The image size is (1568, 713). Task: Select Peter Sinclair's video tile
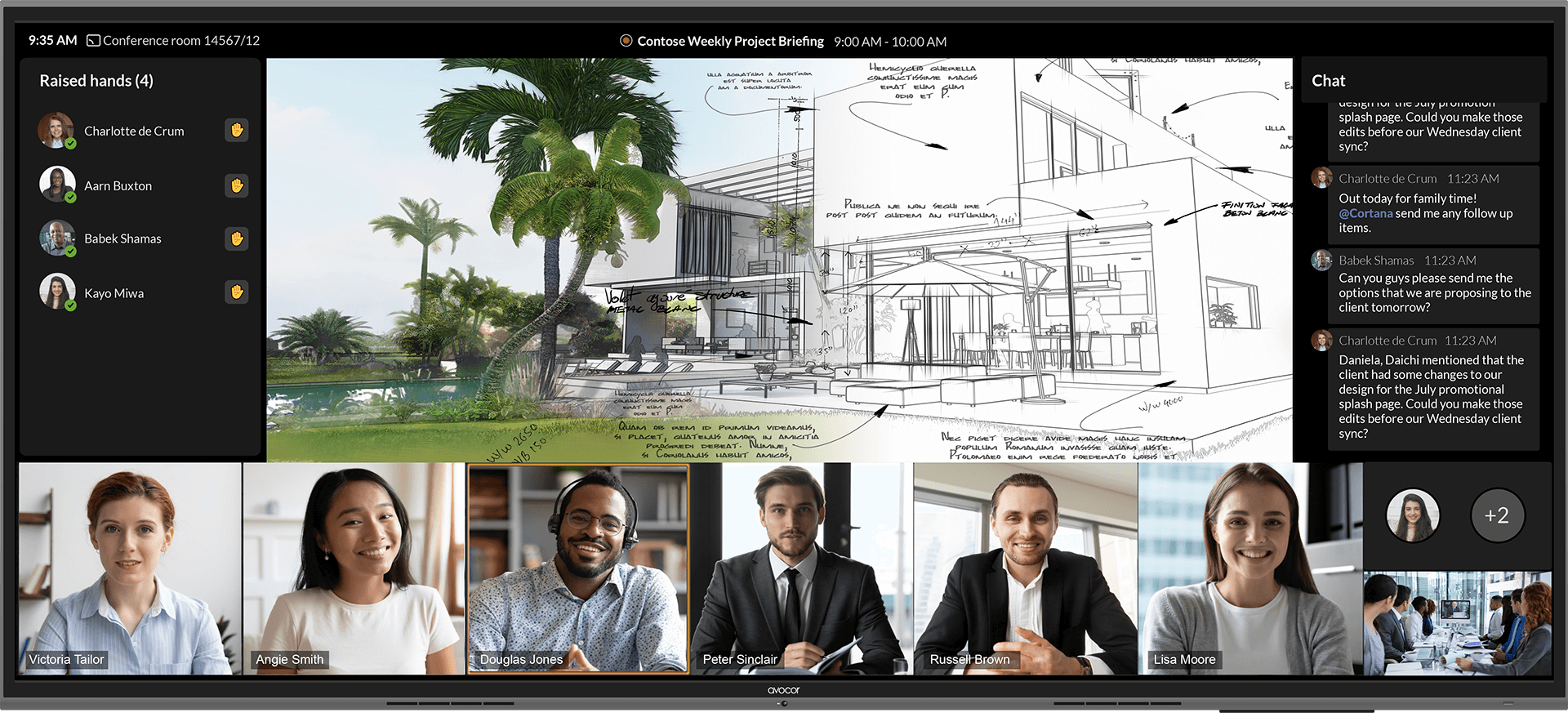pyautogui.click(x=802, y=568)
